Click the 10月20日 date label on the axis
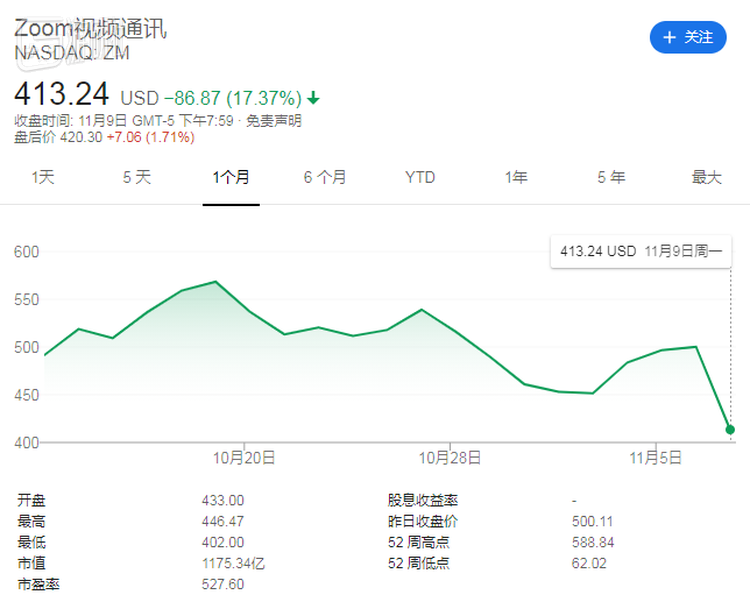The width and height of the screenshot is (750, 609). [x=245, y=457]
